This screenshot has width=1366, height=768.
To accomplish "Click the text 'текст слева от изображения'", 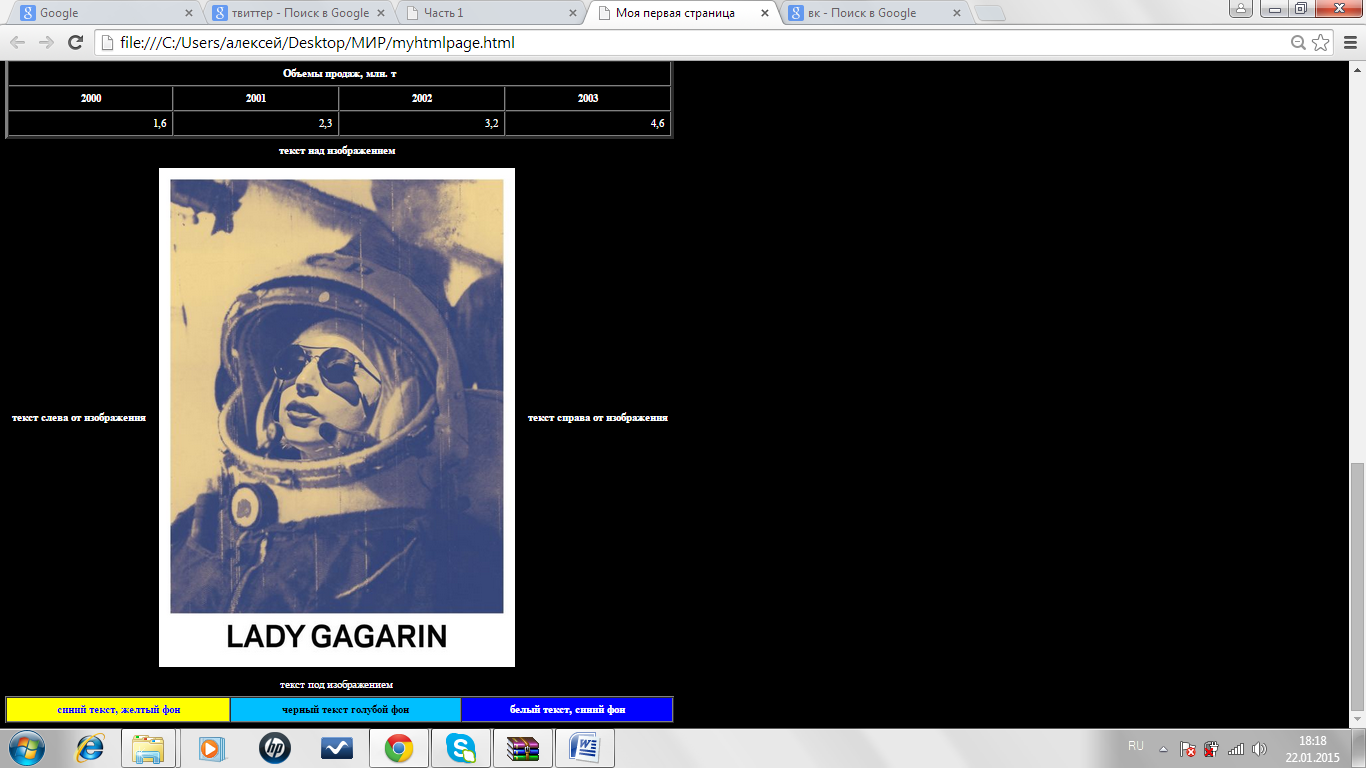I will pos(79,418).
